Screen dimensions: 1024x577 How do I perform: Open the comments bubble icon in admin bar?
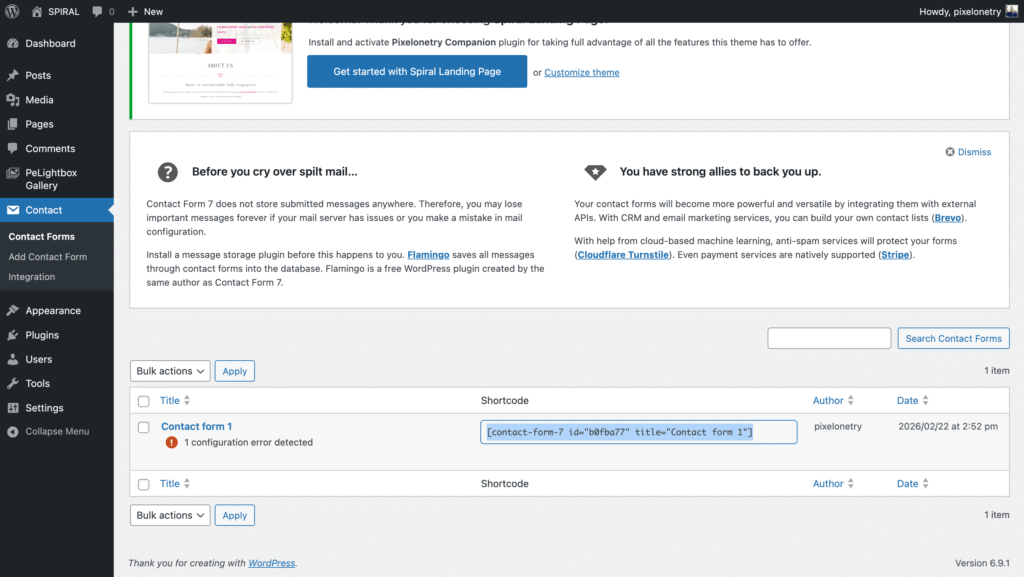(x=97, y=11)
